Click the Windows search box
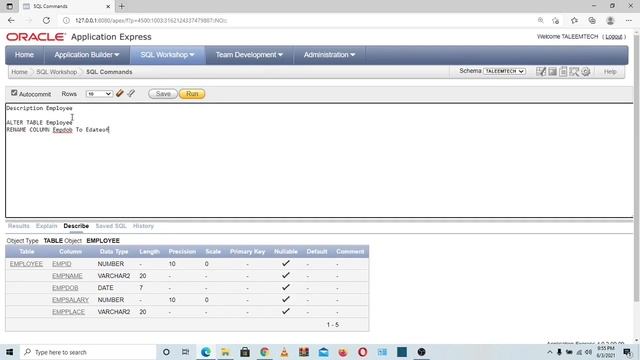 (88, 352)
